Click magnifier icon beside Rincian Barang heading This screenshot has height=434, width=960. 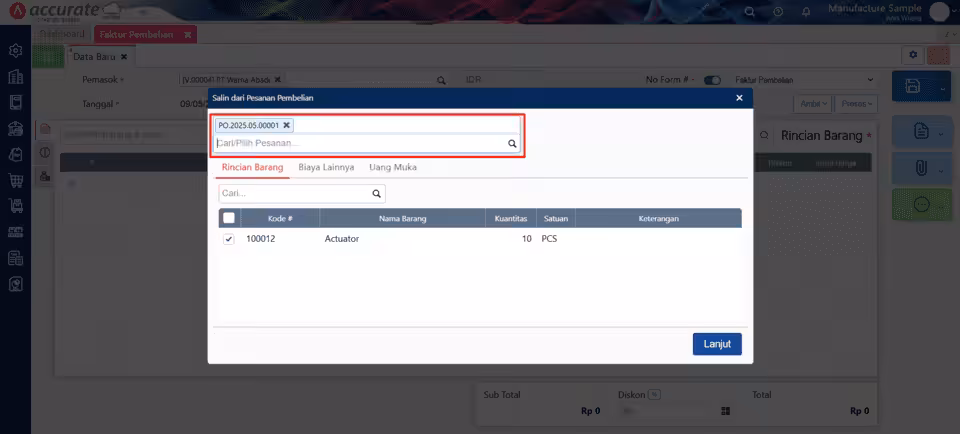pos(764,135)
